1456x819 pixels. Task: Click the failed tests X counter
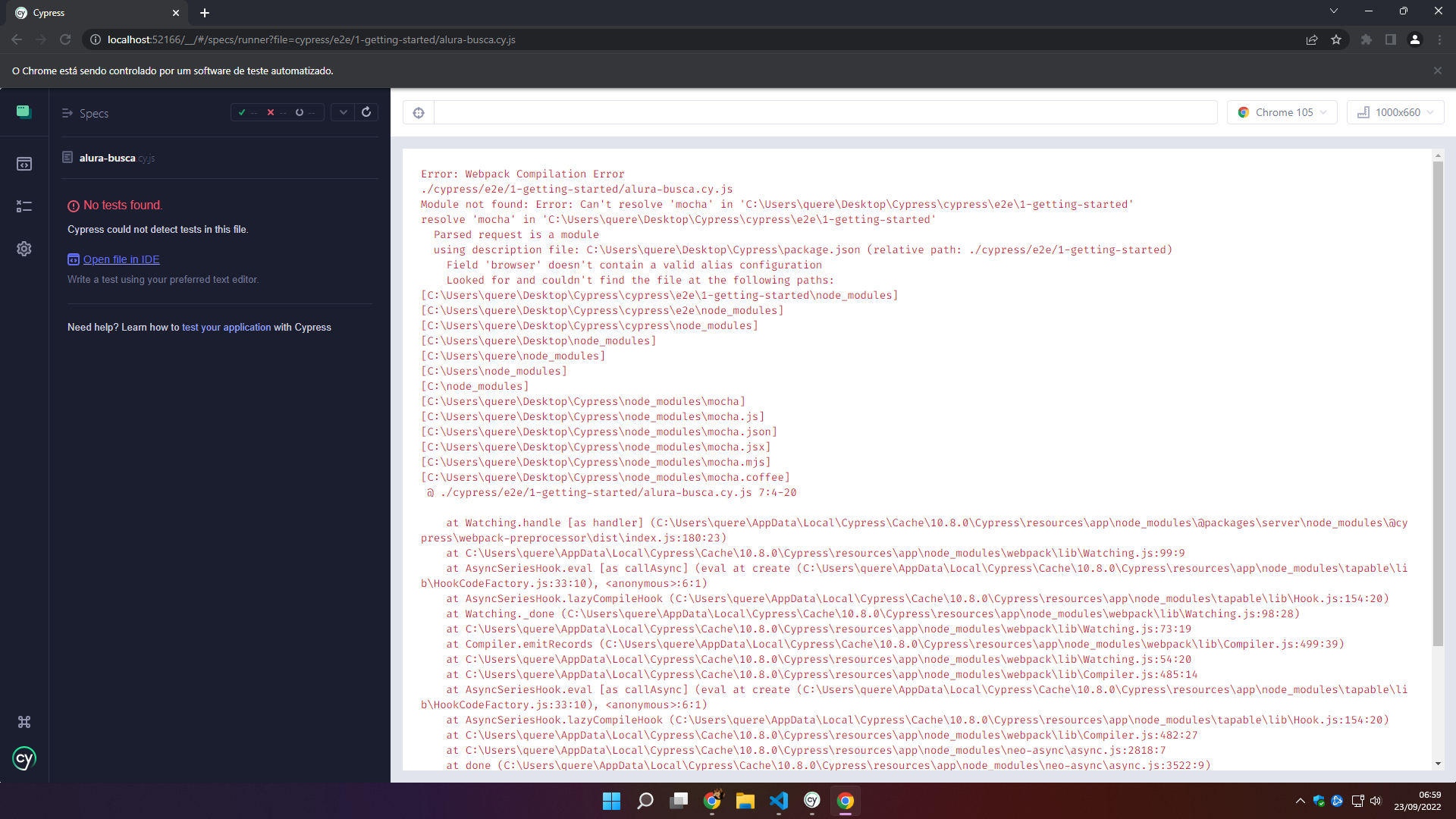click(x=276, y=112)
